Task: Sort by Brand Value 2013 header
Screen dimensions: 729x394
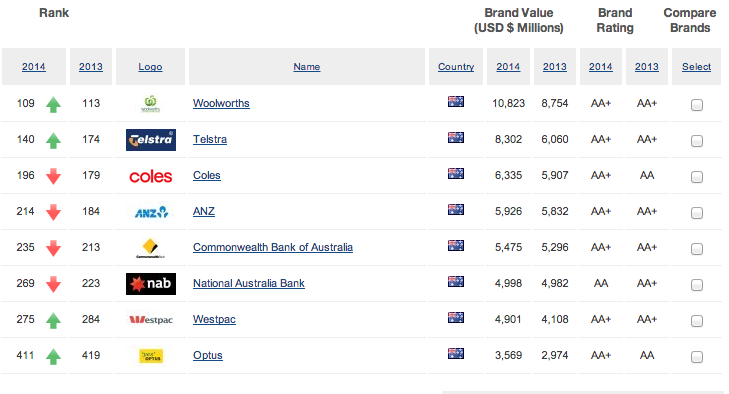Action: point(555,67)
